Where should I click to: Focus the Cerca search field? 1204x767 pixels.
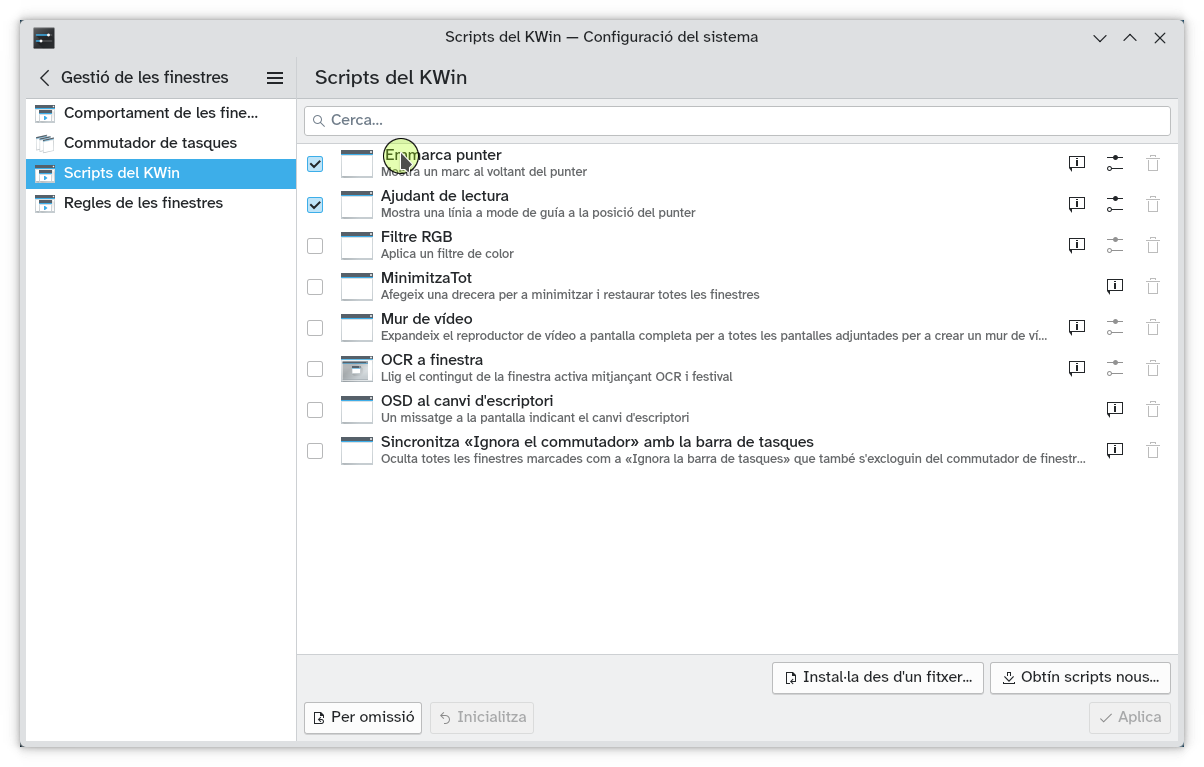737,120
